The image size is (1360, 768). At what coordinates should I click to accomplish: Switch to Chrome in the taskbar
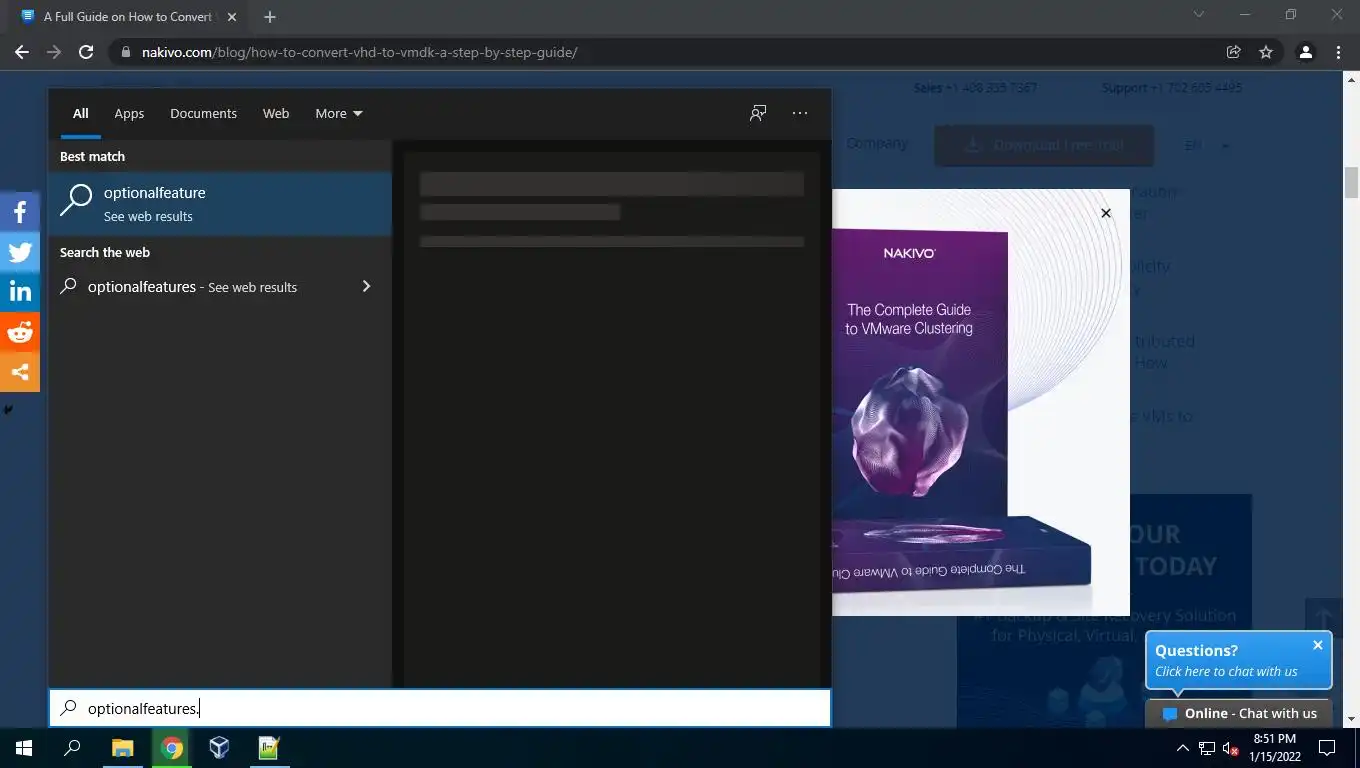coord(172,748)
